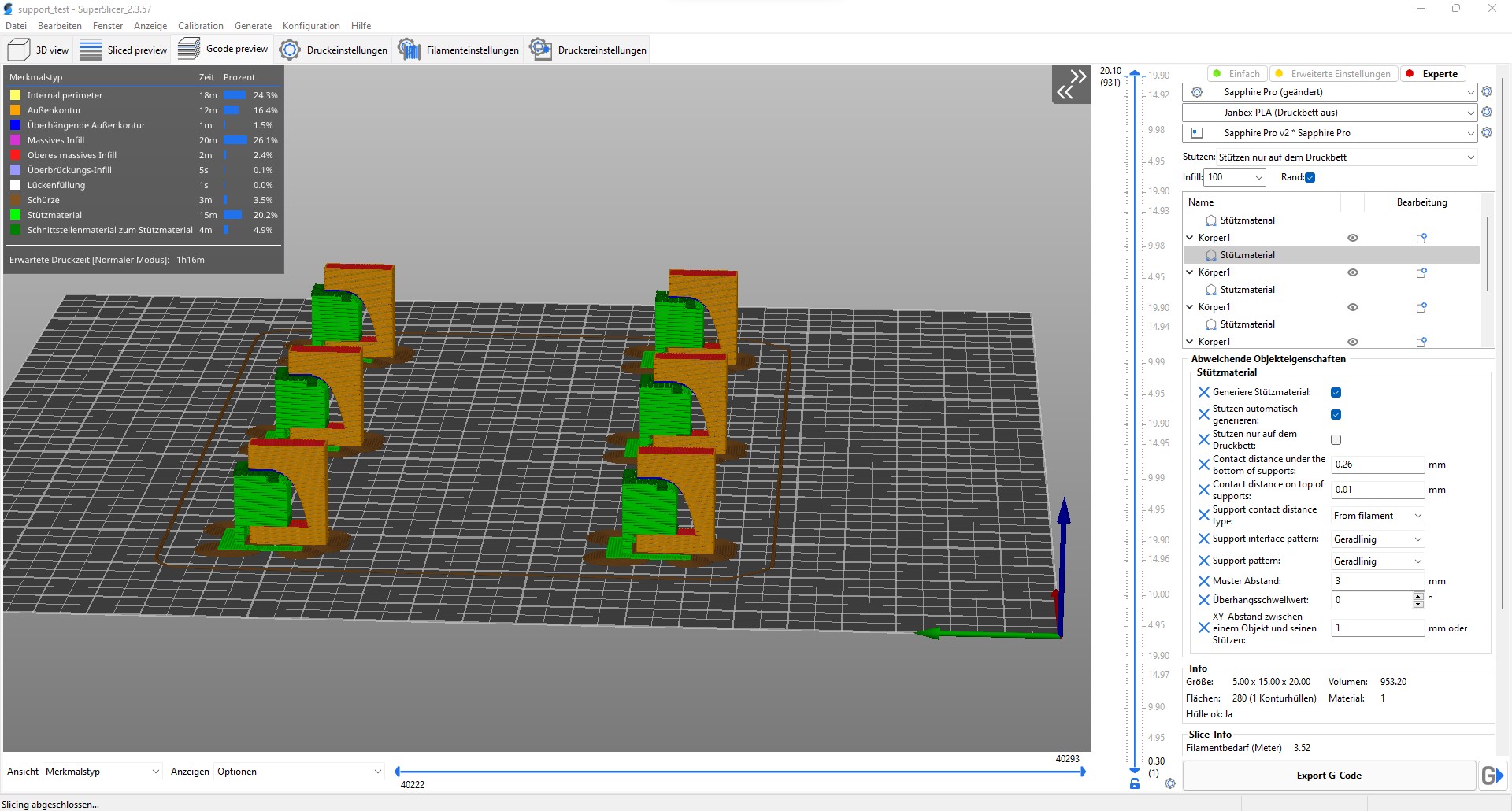
Task: Enable Stützen nur auf dem Druckbett
Action: pyautogui.click(x=1336, y=439)
